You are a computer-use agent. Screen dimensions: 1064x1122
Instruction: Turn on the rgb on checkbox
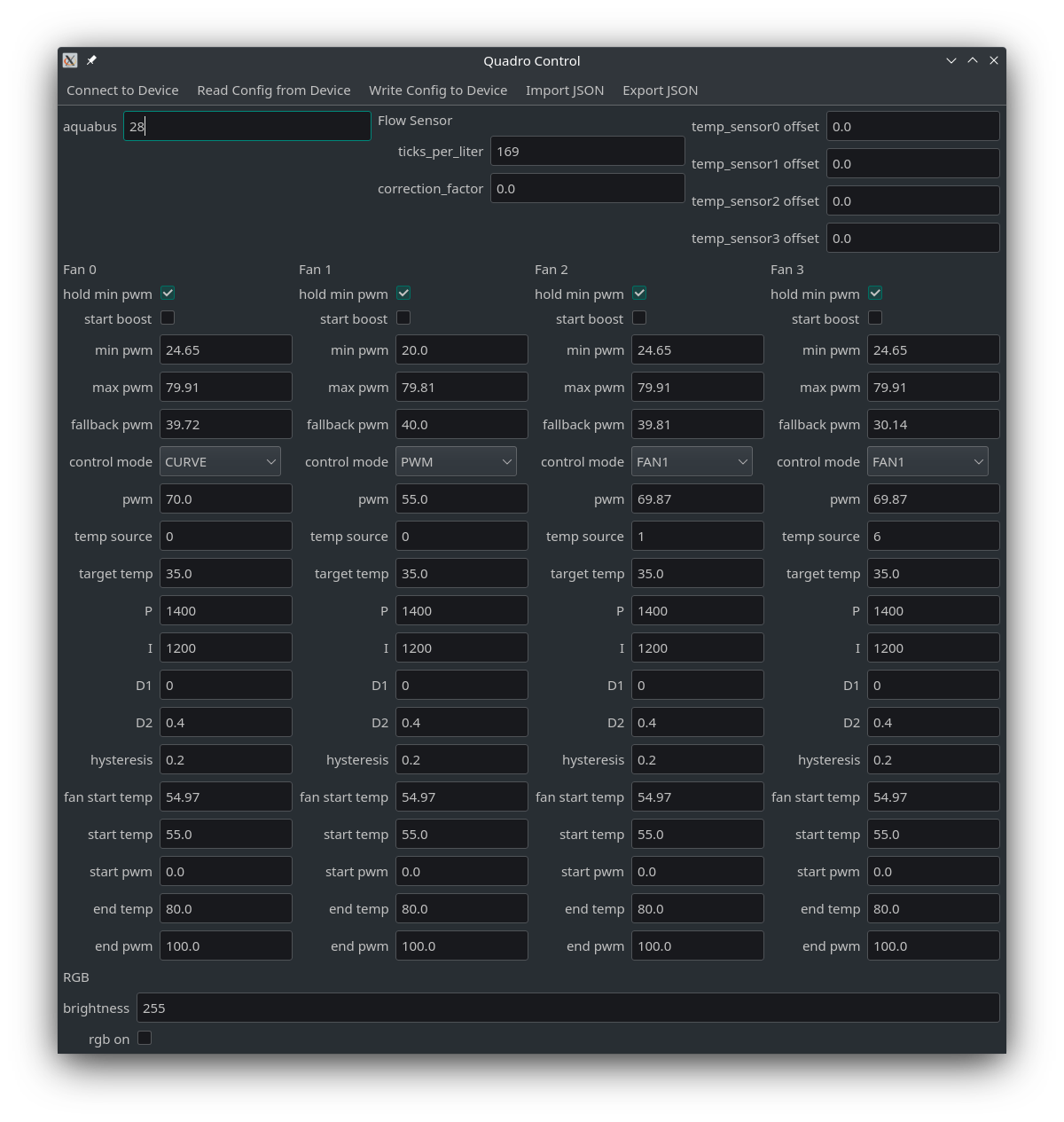145,1038
